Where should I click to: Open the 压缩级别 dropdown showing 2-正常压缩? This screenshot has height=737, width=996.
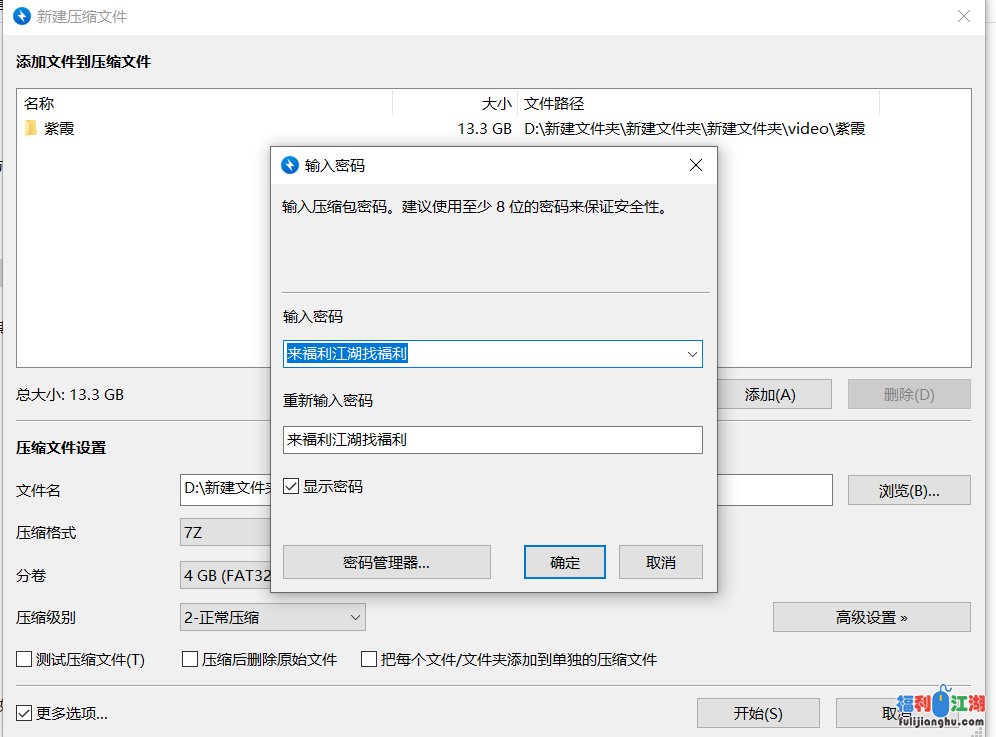272,618
